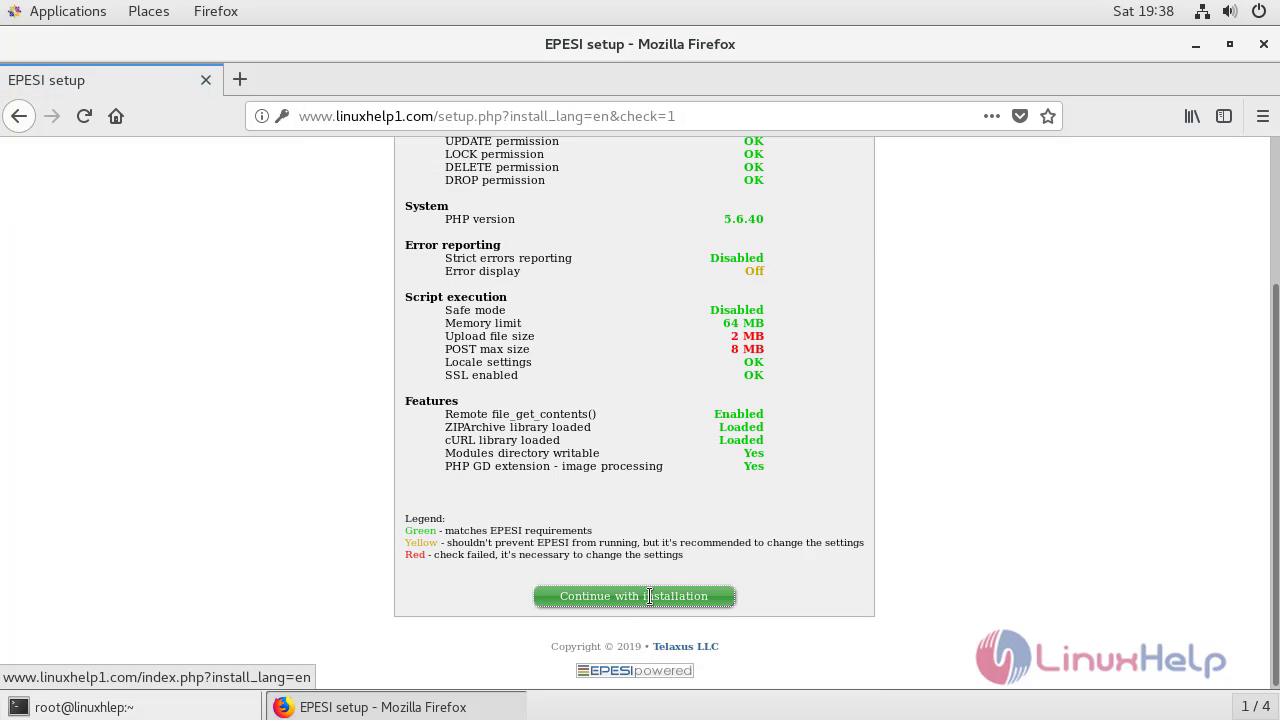Click the saved login key icon
Screen dimensions: 1280x720
[x=282, y=116]
